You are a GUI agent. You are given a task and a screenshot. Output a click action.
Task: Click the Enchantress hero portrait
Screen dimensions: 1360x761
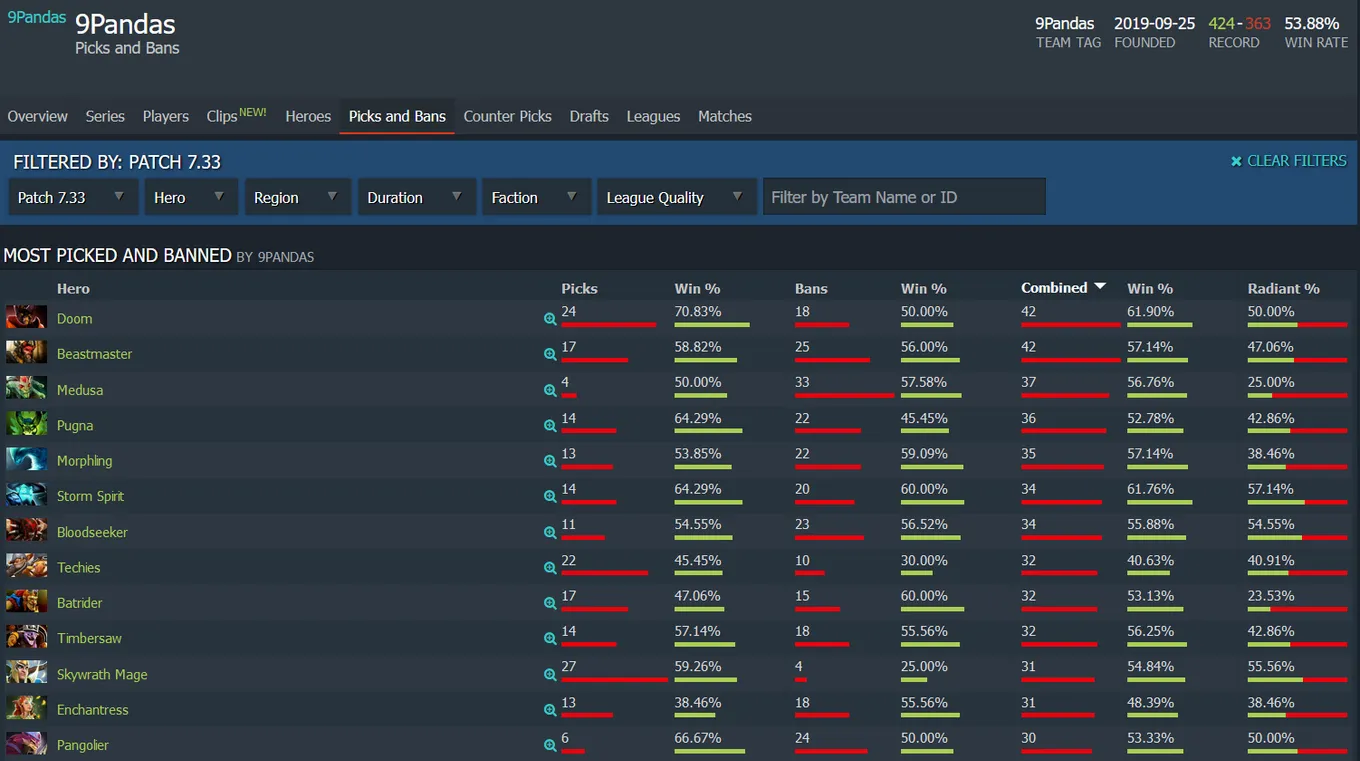26,708
